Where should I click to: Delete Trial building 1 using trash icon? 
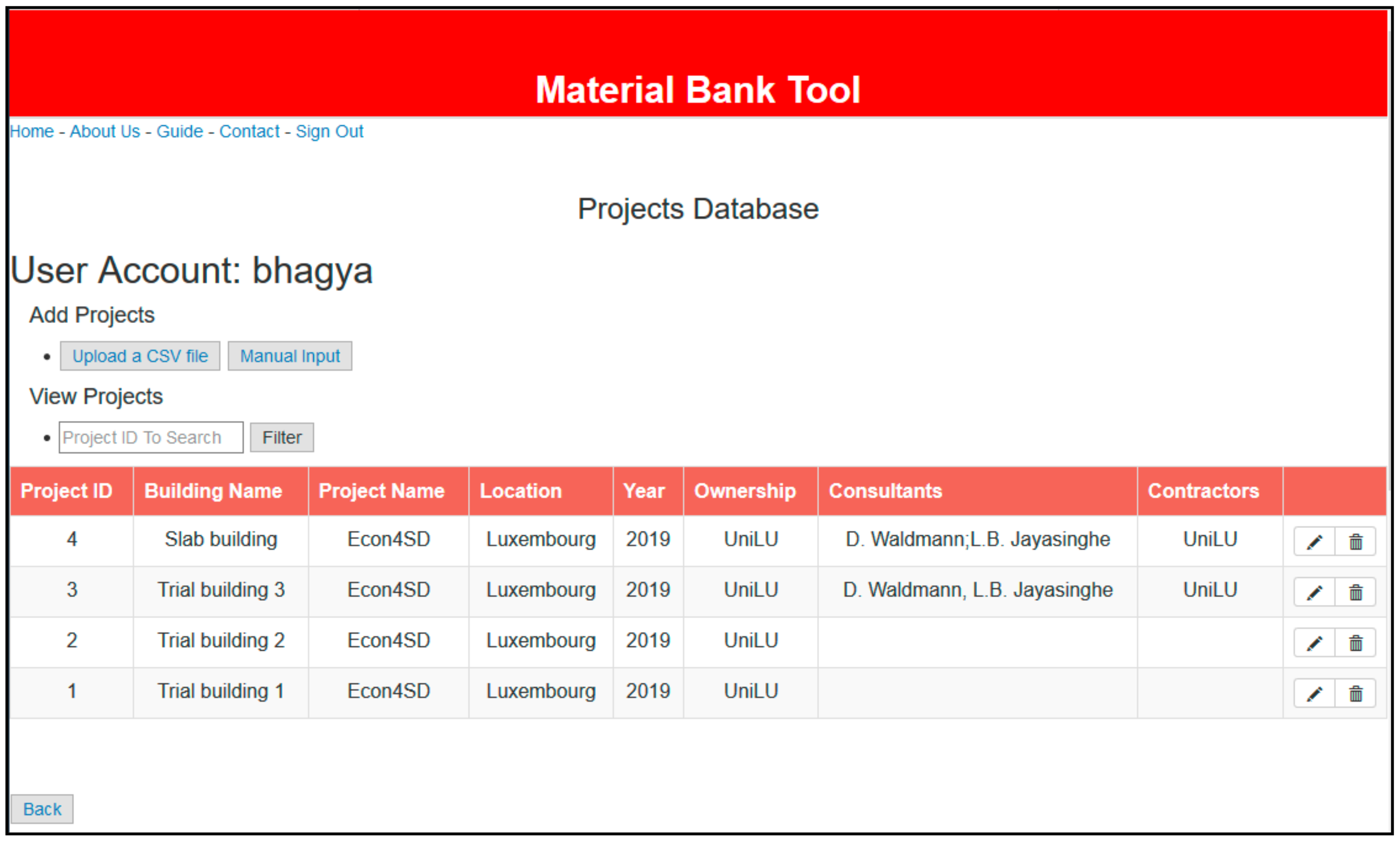pos(1355,693)
